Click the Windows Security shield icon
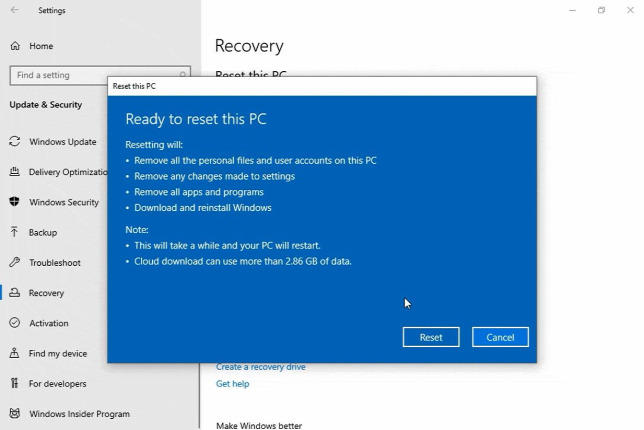Screen dimensions: 644x430 coord(15,202)
